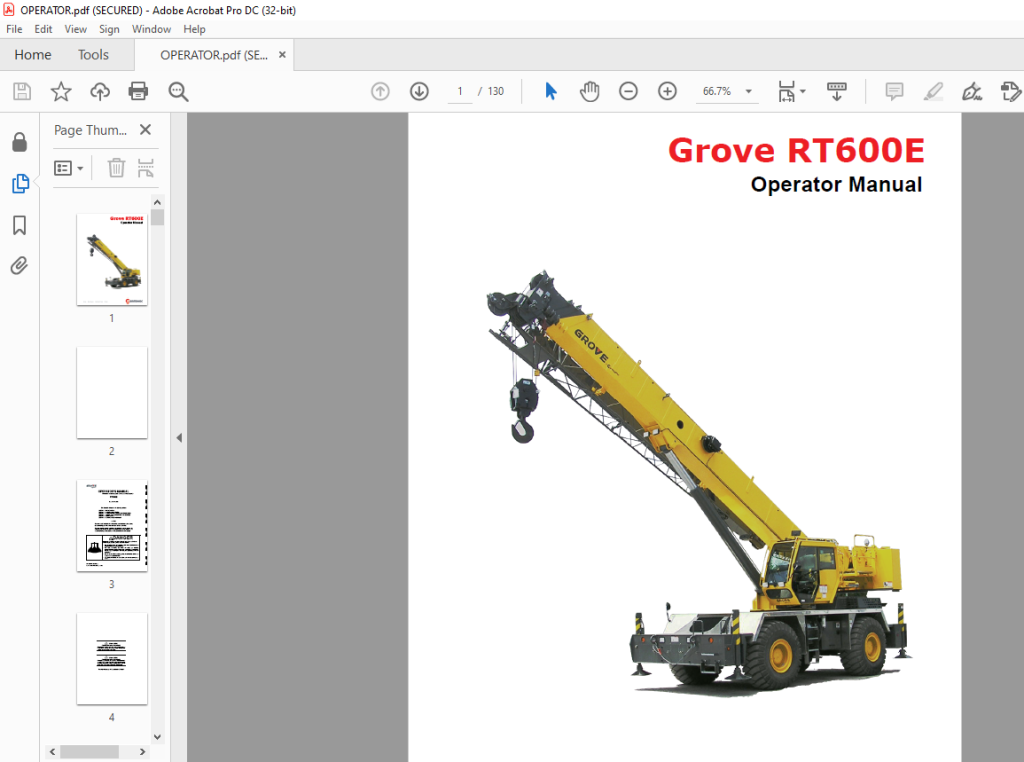Go to next page with down arrow

419,91
